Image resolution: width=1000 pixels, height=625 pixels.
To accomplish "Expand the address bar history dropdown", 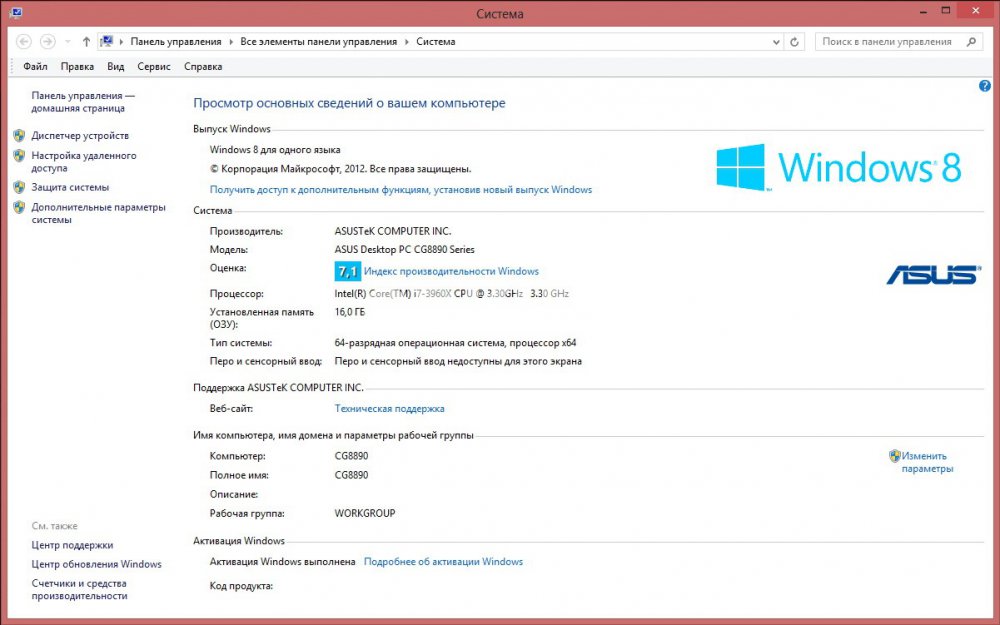I will pyautogui.click(x=776, y=42).
